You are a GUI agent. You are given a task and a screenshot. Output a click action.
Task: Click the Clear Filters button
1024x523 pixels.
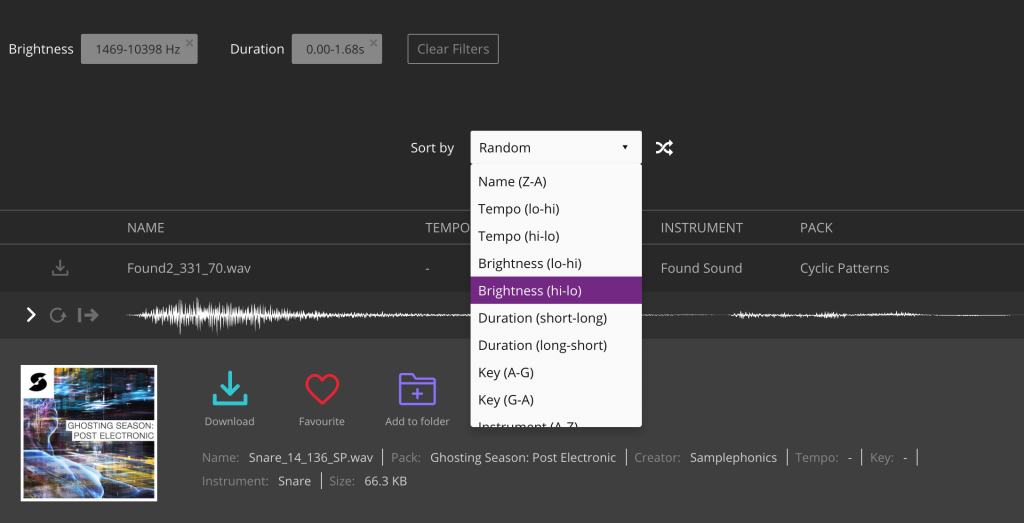click(x=453, y=49)
